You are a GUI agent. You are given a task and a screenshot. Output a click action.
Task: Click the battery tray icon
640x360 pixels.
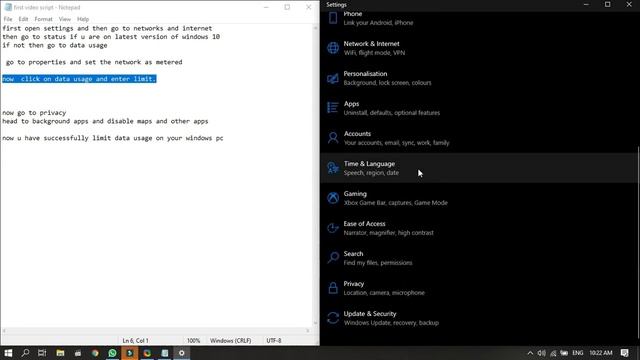[x=564, y=353]
